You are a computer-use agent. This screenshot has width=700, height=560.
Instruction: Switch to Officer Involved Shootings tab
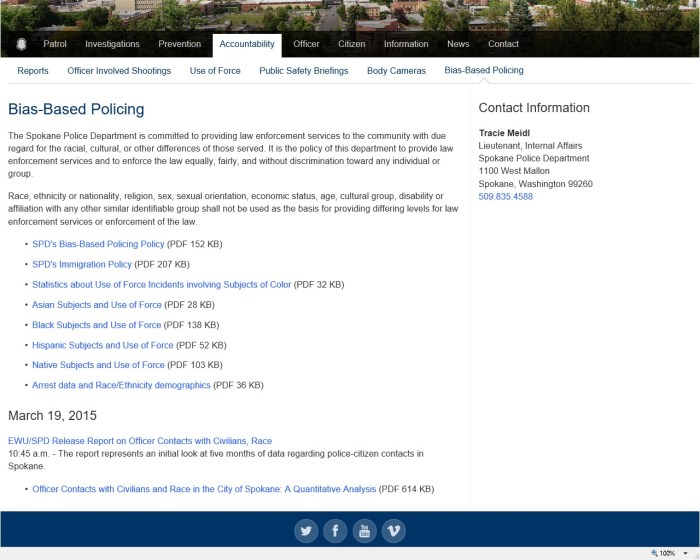(119, 71)
